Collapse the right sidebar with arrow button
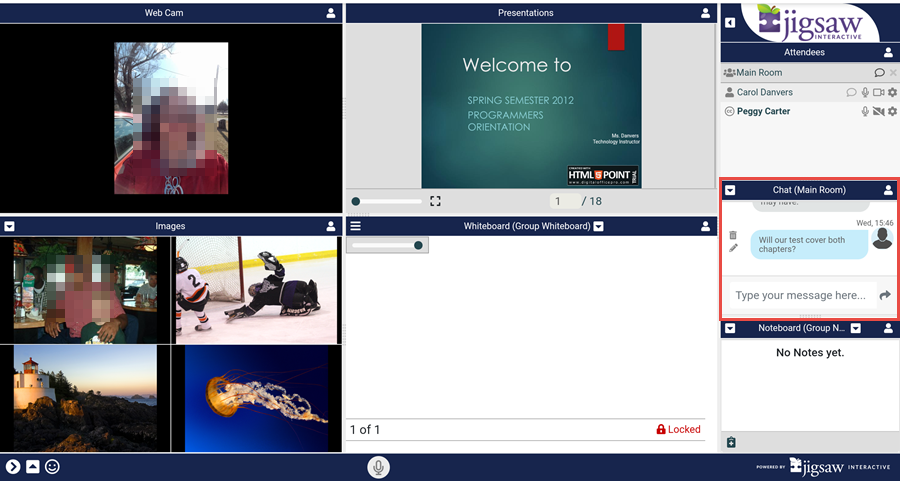900x481 pixels. [730, 23]
